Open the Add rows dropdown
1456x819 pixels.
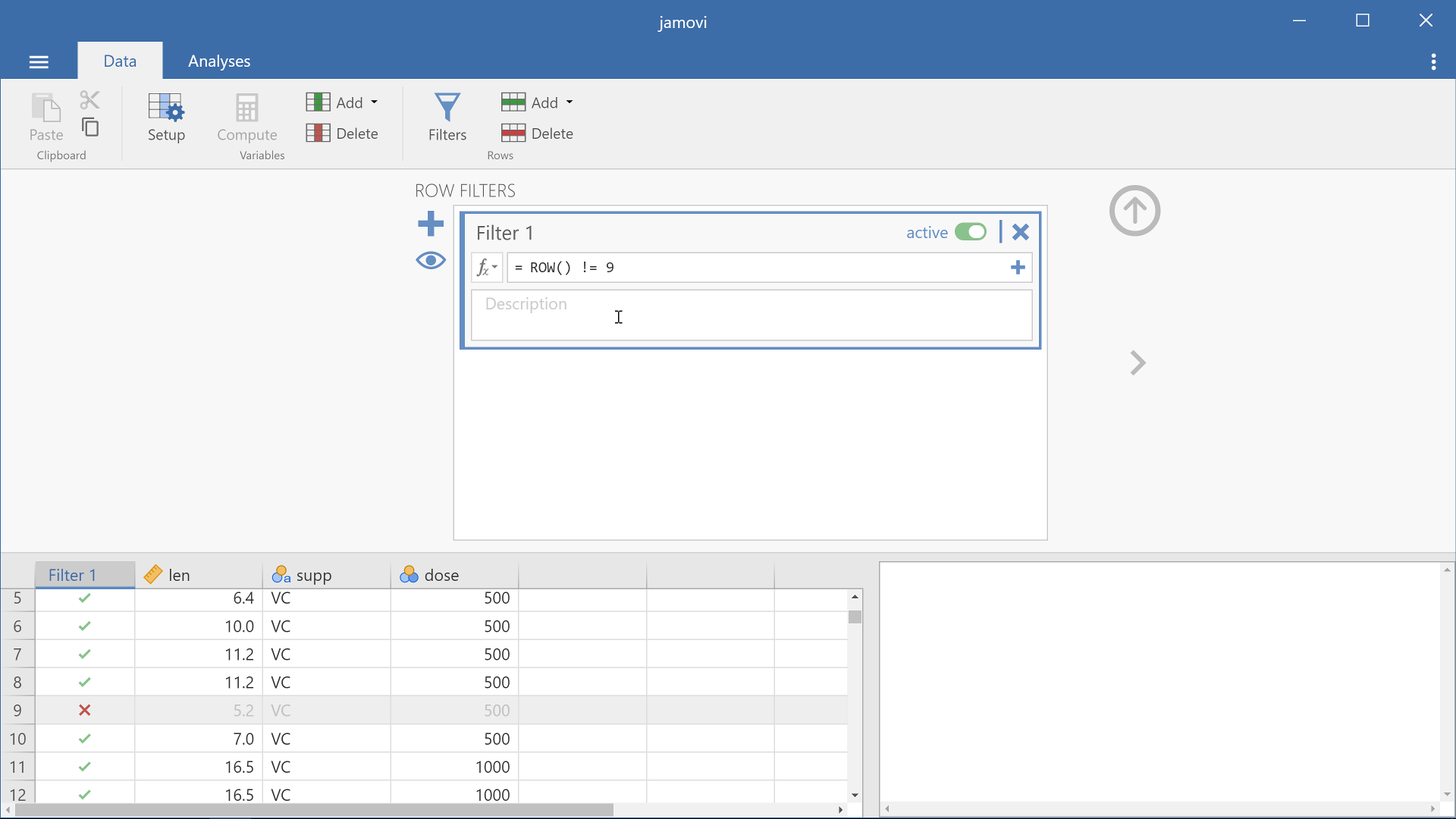click(537, 102)
